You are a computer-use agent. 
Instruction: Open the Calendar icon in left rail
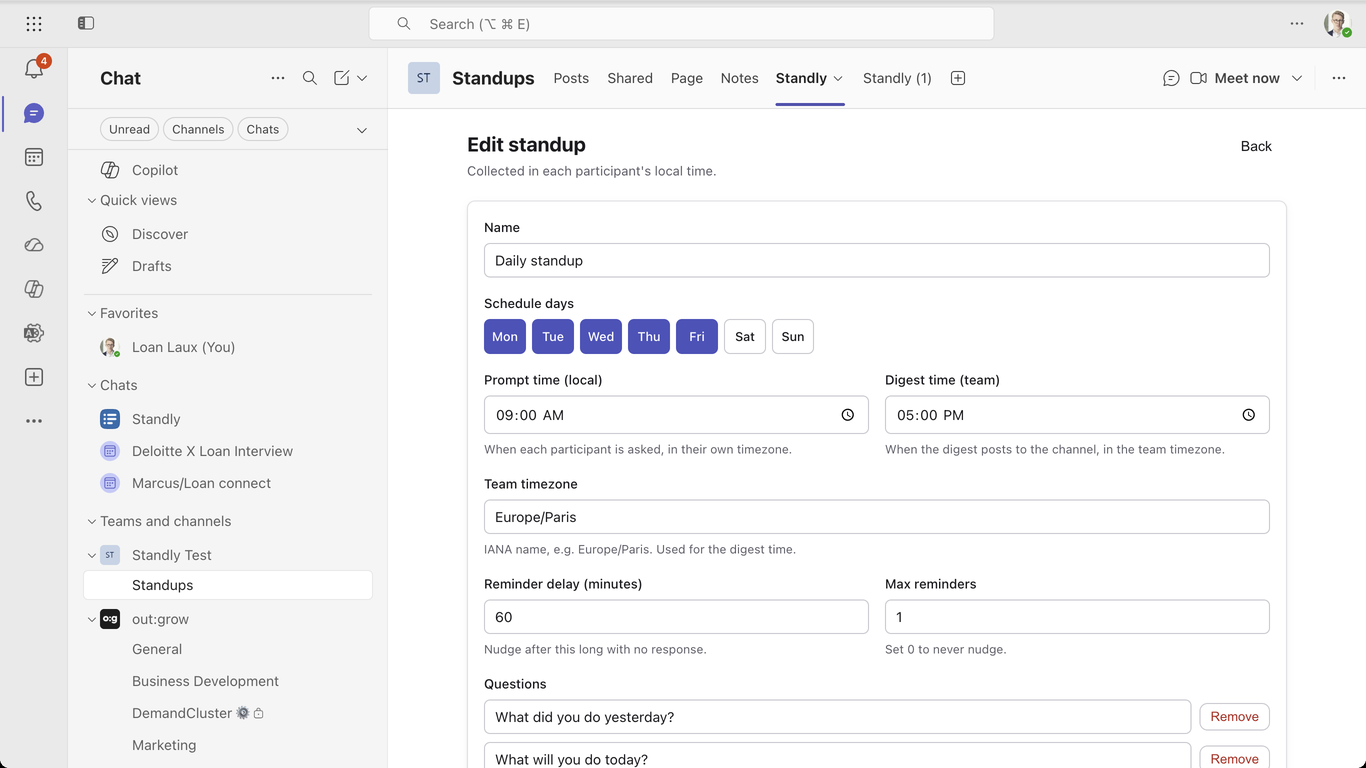[x=34, y=157]
